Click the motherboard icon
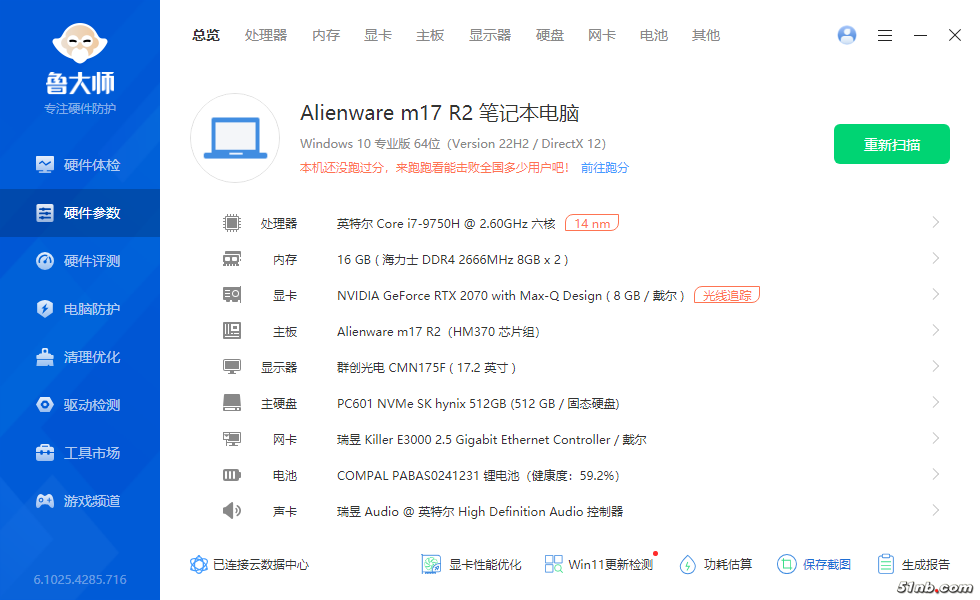 (x=232, y=331)
